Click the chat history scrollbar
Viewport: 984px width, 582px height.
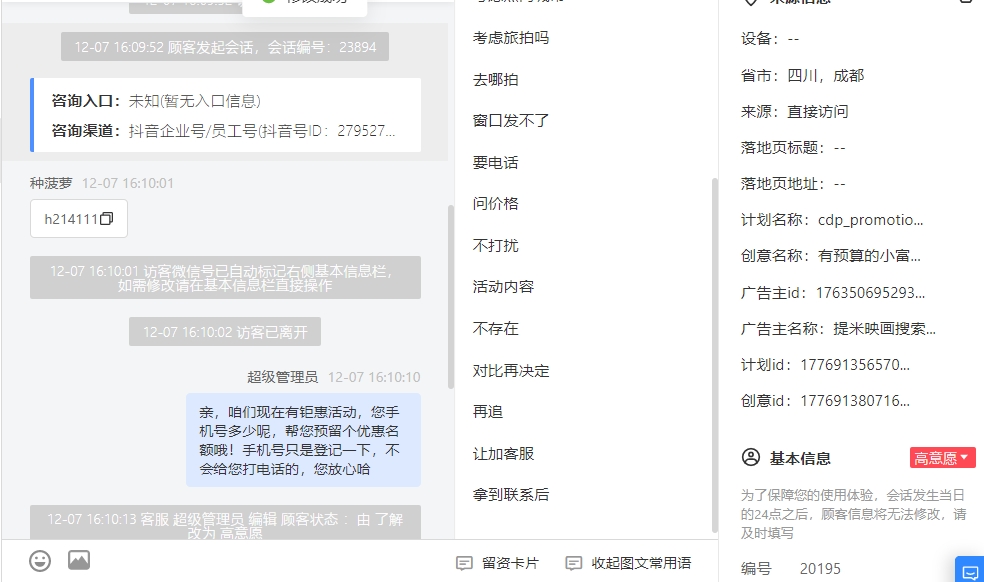(x=451, y=297)
